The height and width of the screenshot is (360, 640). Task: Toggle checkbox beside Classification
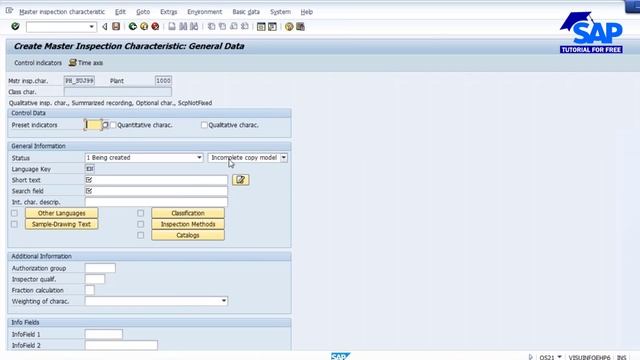pyautogui.click(x=140, y=213)
